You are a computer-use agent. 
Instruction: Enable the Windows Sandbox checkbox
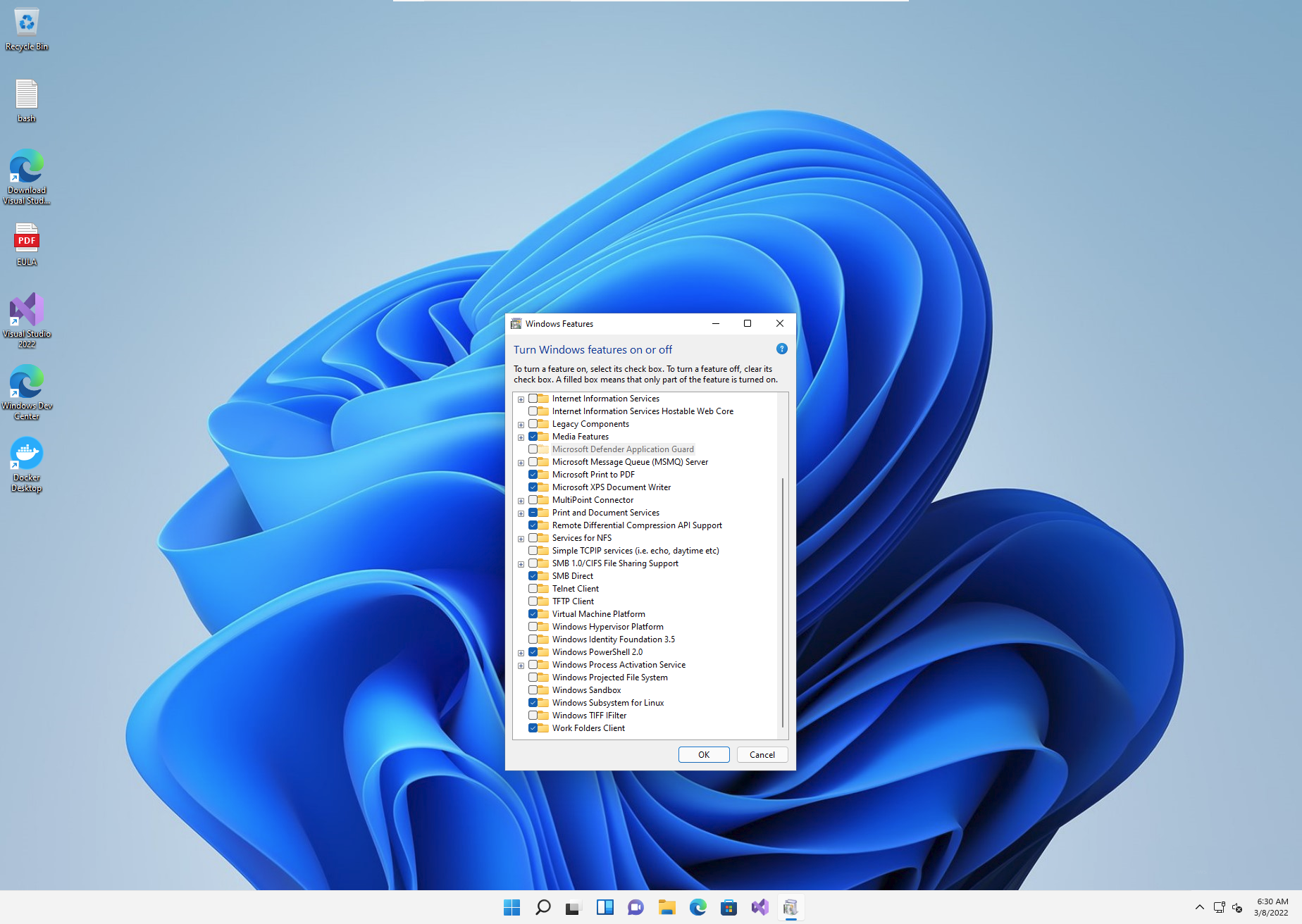pos(533,690)
